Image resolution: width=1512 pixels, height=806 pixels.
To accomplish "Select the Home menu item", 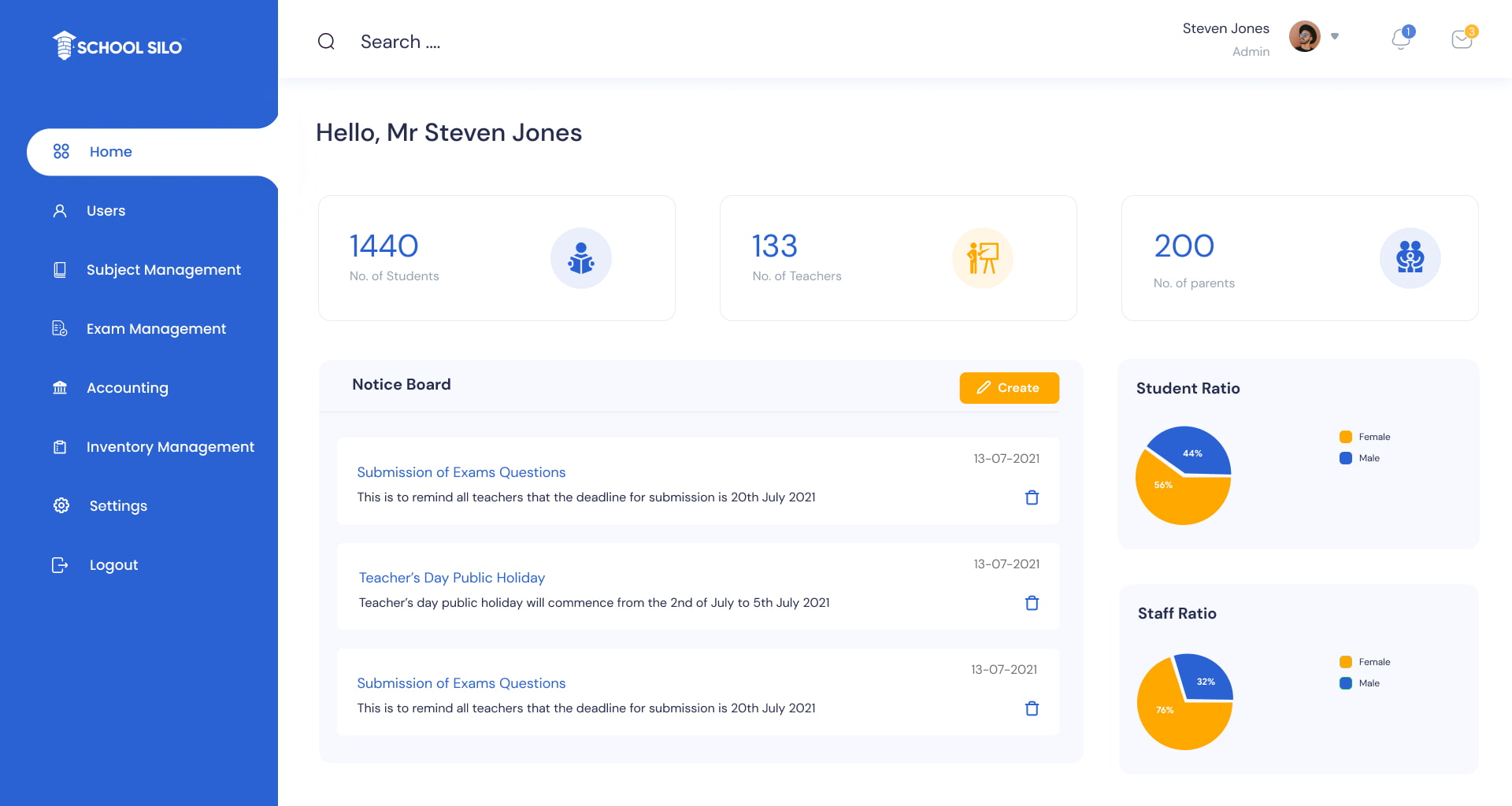I will (110, 151).
